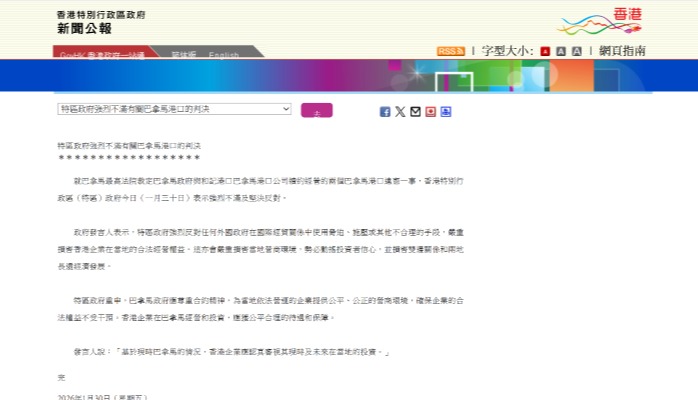698x400 pixels.
Task: Click the colorful header banner image
Action: click(x=348, y=76)
